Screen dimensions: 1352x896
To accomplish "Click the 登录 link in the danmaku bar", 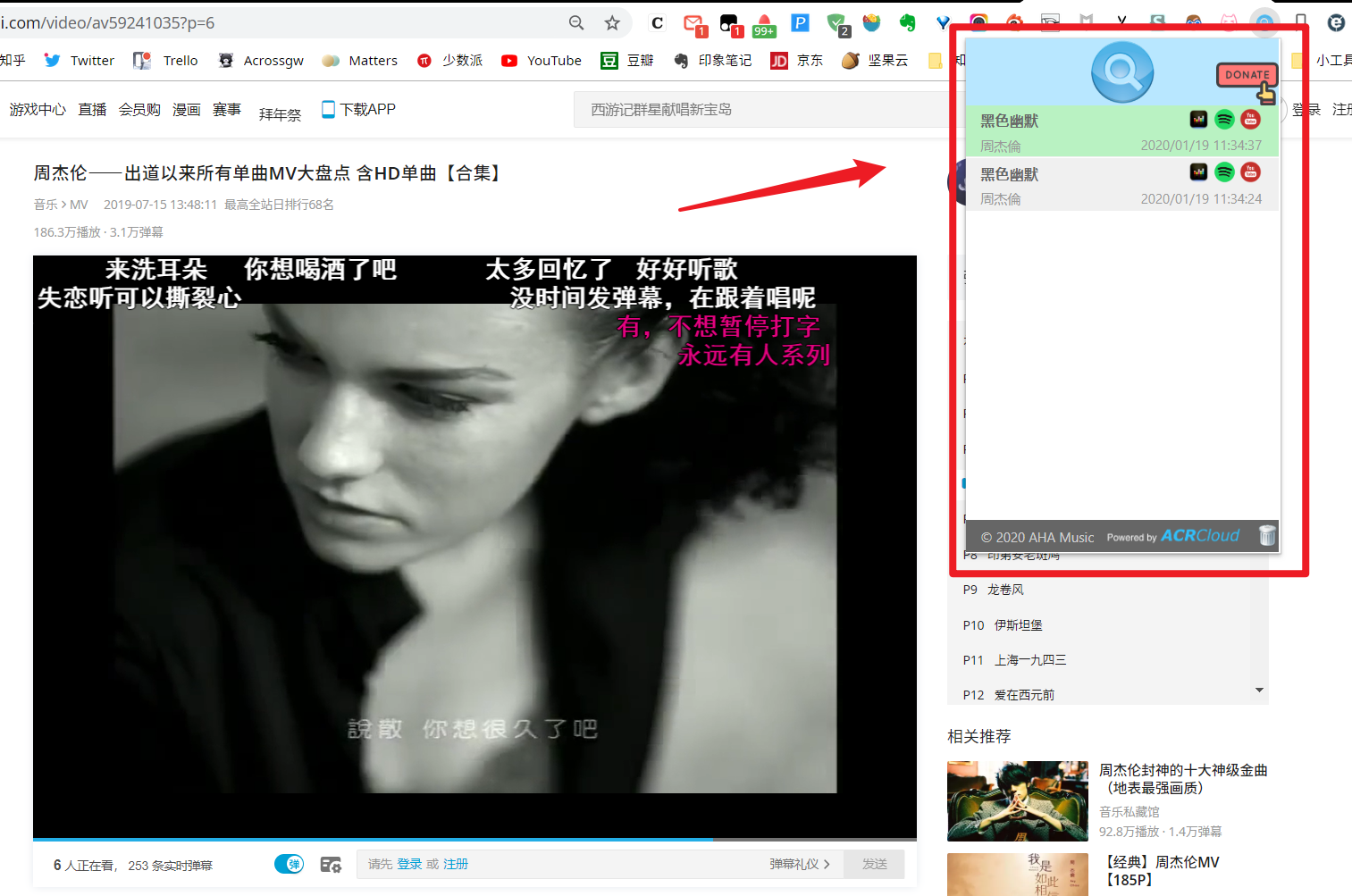I will pyautogui.click(x=409, y=864).
